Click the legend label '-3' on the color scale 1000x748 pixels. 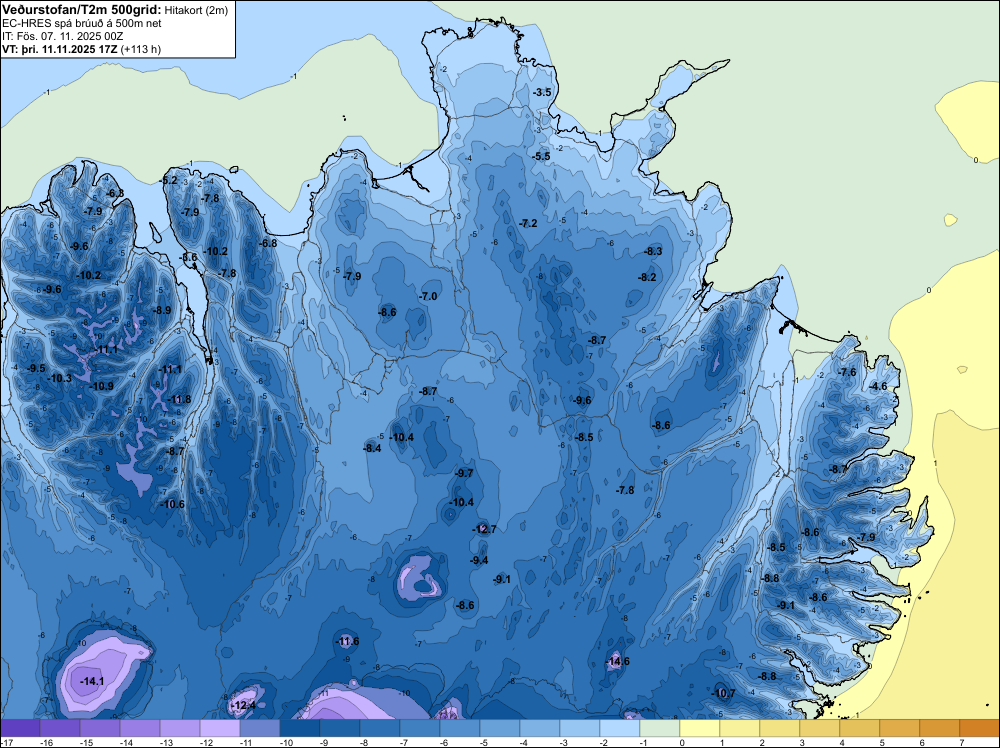[565, 743]
